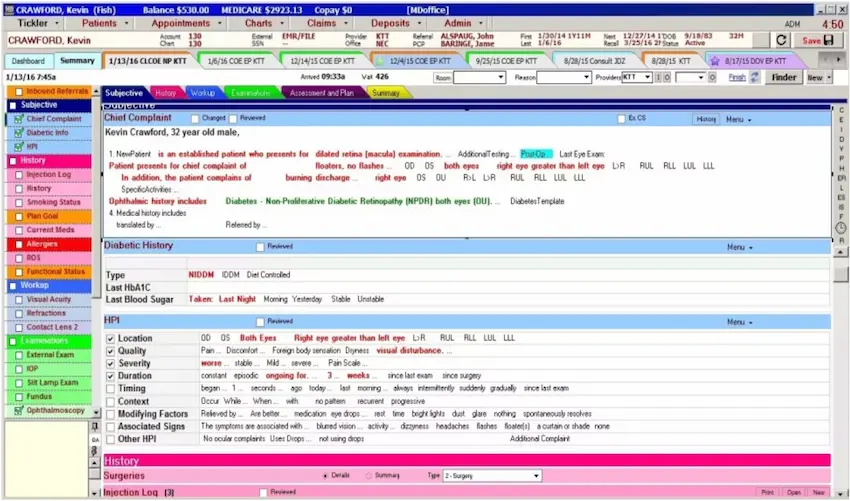Open the Claims menu
This screenshot has width=850, height=501.
(326, 22)
